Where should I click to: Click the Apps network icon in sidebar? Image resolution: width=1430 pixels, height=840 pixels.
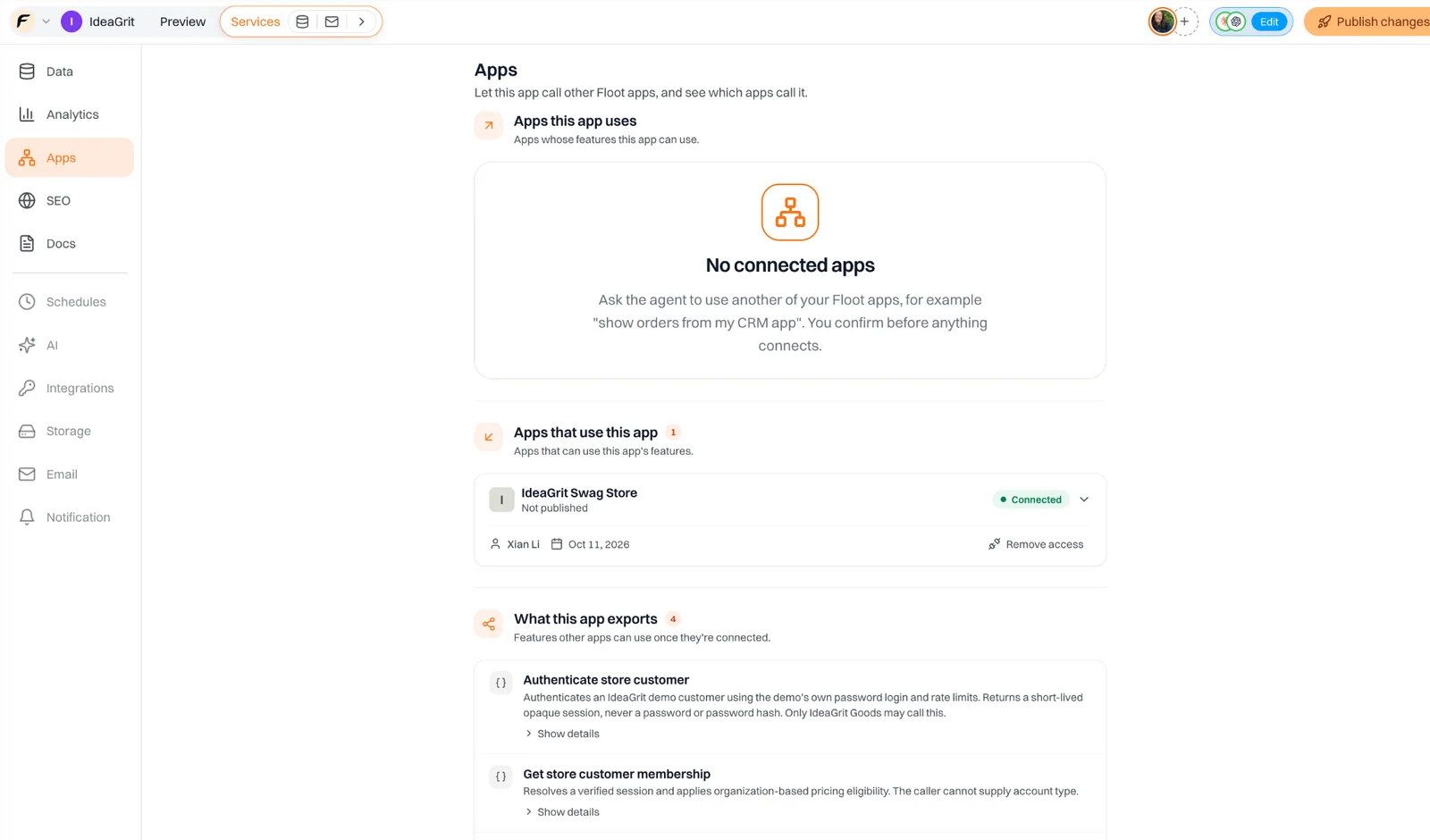27,157
